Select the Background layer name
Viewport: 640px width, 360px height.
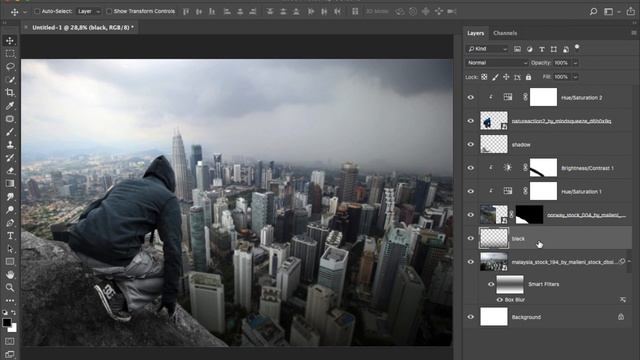tap(526, 317)
